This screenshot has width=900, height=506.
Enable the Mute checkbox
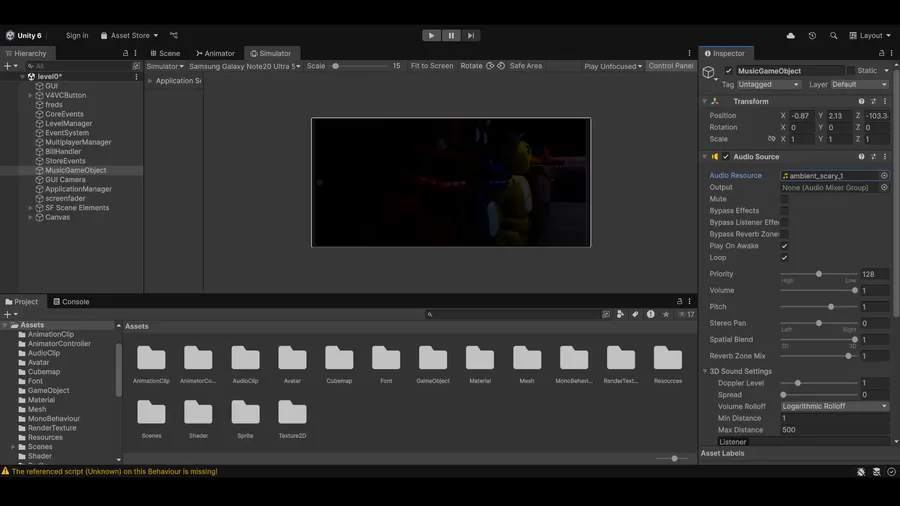click(x=784, y=199)
